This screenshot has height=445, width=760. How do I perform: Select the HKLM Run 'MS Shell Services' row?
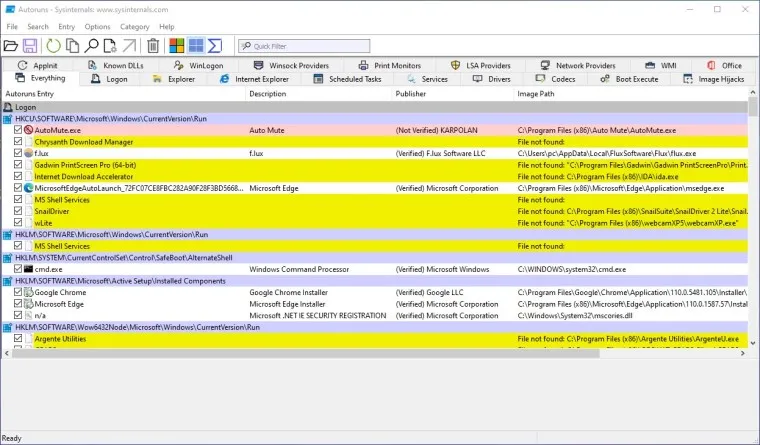(x=375, y=246)
